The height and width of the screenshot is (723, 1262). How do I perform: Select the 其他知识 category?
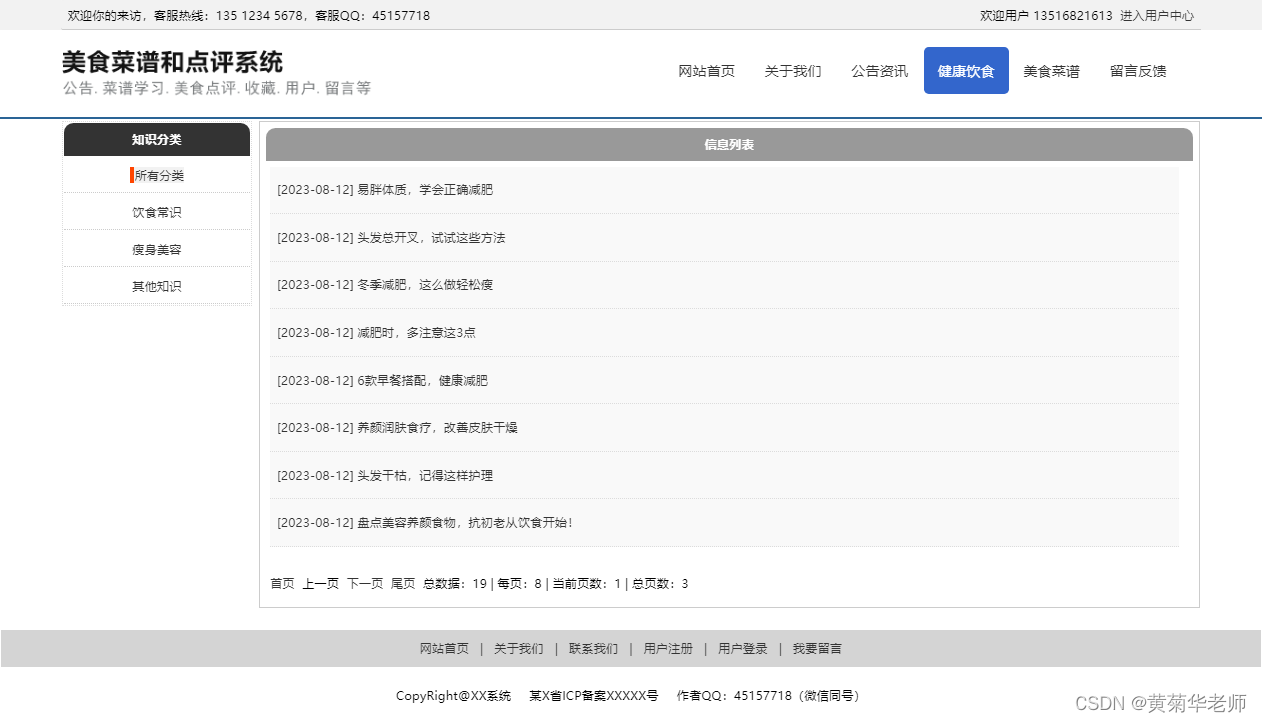157,285
